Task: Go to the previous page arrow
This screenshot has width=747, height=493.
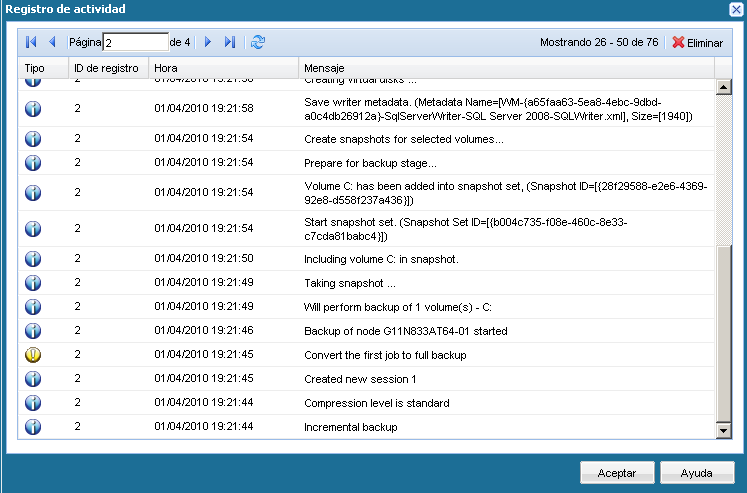Action: click(52, 42)
